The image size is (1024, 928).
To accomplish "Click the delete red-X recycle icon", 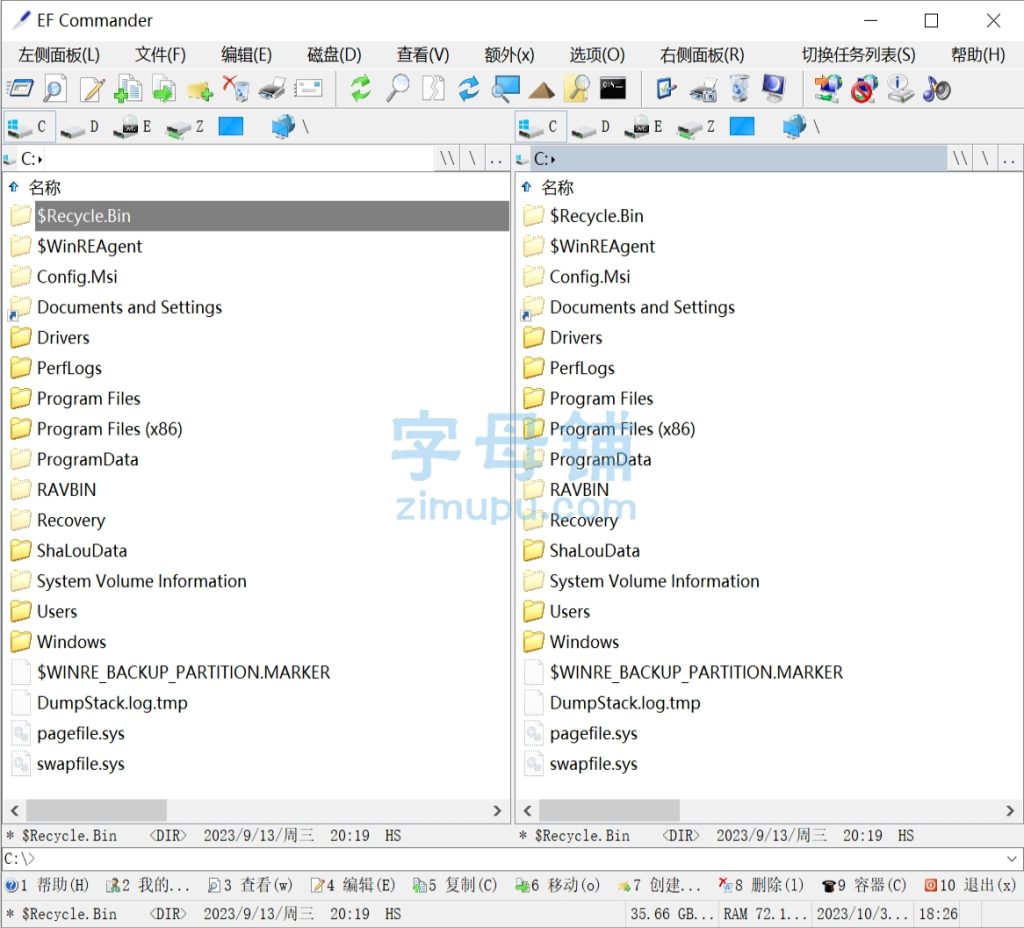I will 236,89.
